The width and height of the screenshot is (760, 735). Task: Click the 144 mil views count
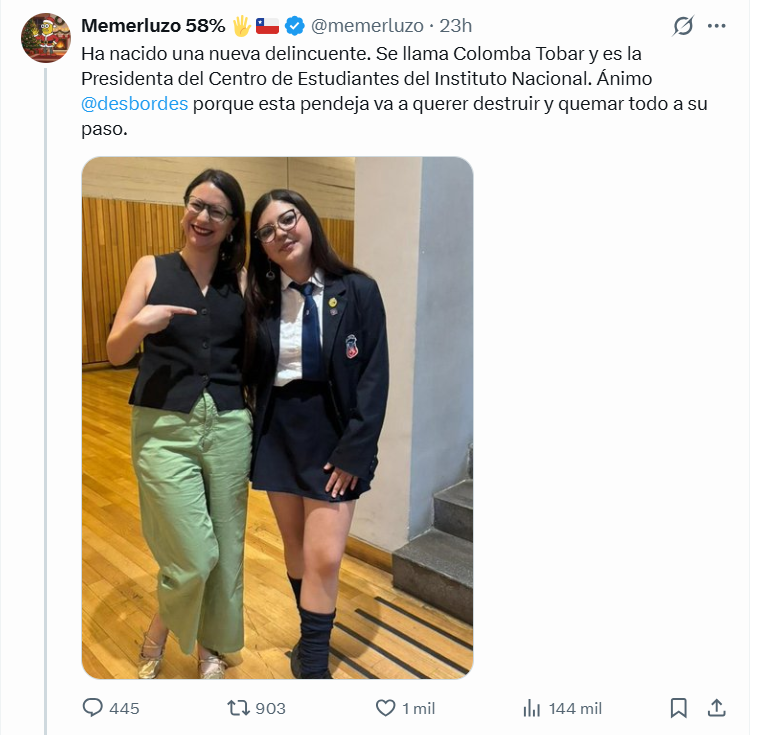[x=575, y=708]
